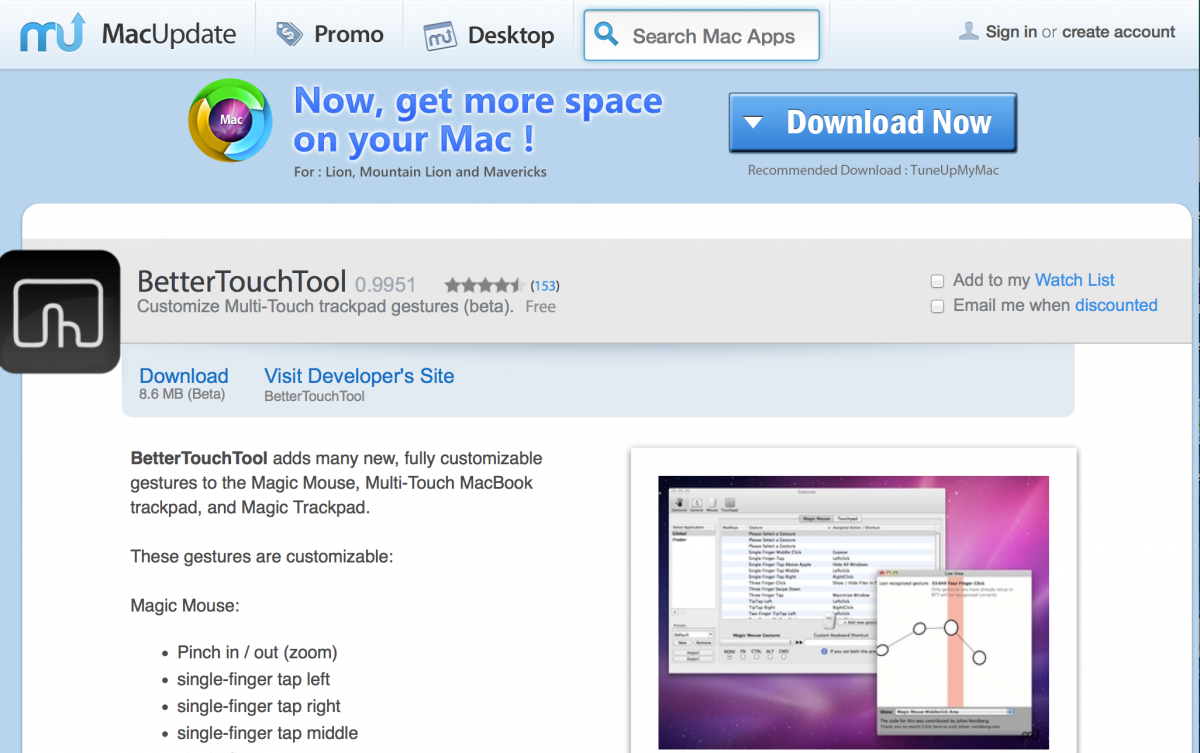This screenshot has width=1200, height=753.
Task: Click the search magnifier icon
Action: coord(606,35)
